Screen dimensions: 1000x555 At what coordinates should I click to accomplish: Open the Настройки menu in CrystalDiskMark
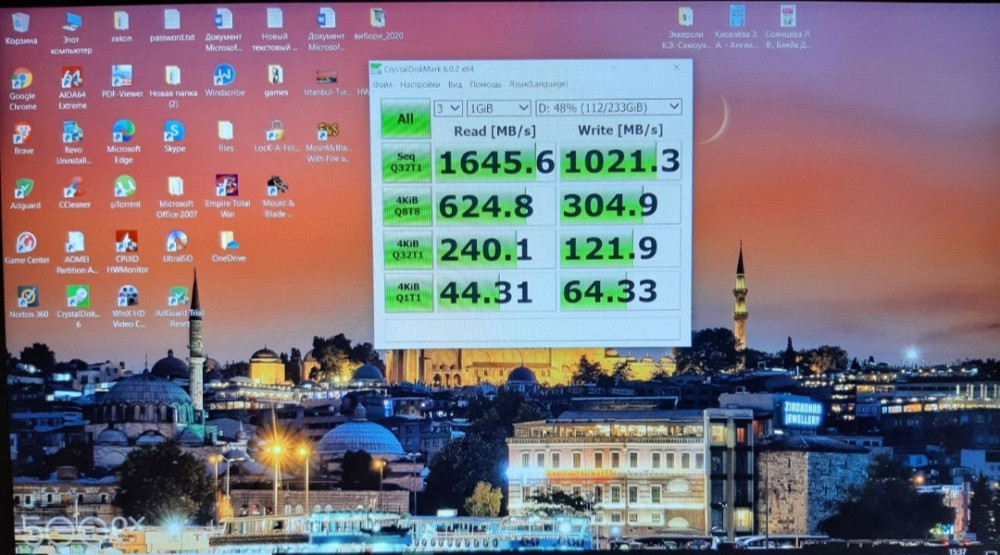[420, 85]
